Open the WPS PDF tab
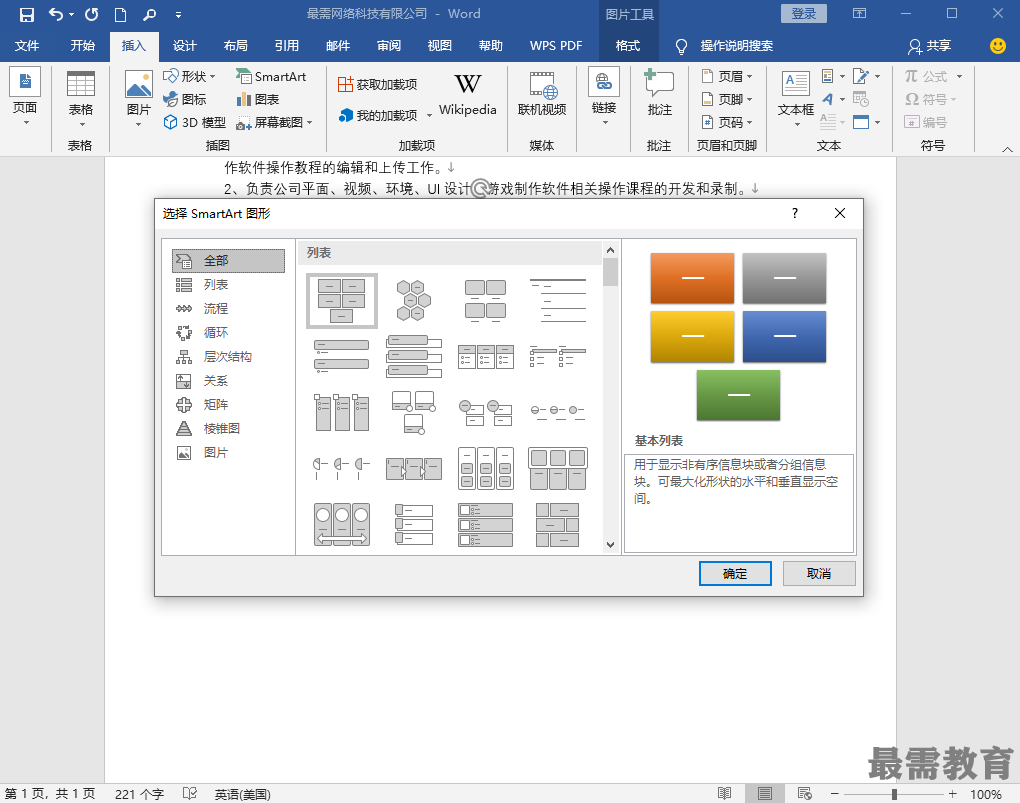 [556, 46]
